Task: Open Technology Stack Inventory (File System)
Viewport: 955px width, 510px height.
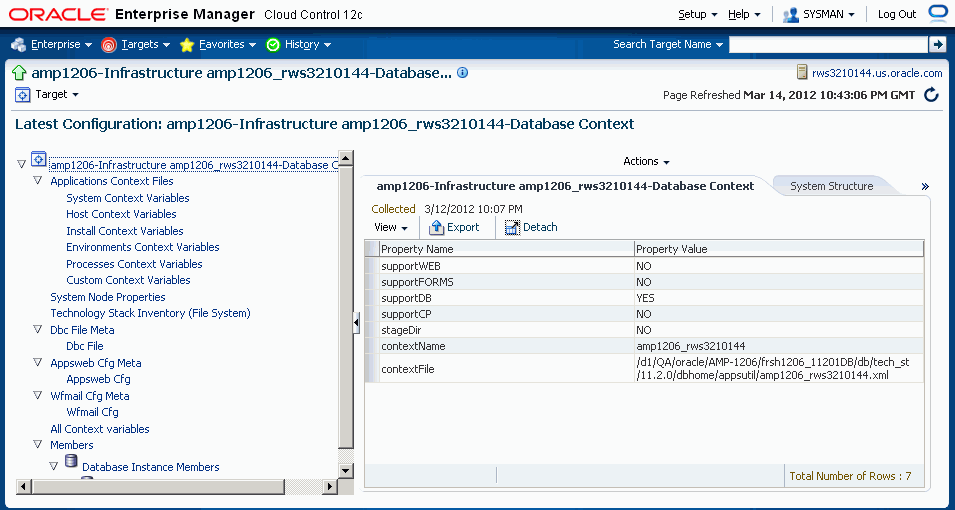Action: click(x=150, y=313)
